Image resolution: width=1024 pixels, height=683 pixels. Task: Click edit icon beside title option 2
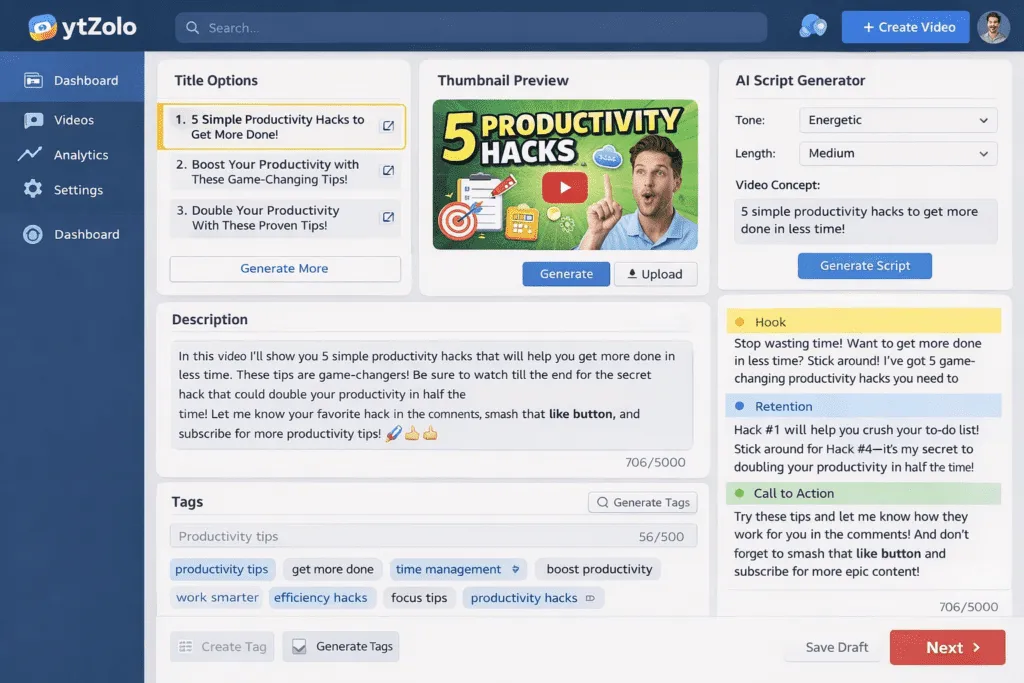pos(388,170)
